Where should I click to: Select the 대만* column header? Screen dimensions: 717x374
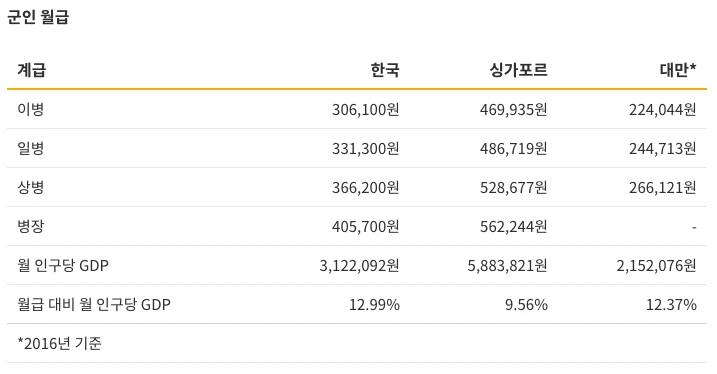[678, 70]
